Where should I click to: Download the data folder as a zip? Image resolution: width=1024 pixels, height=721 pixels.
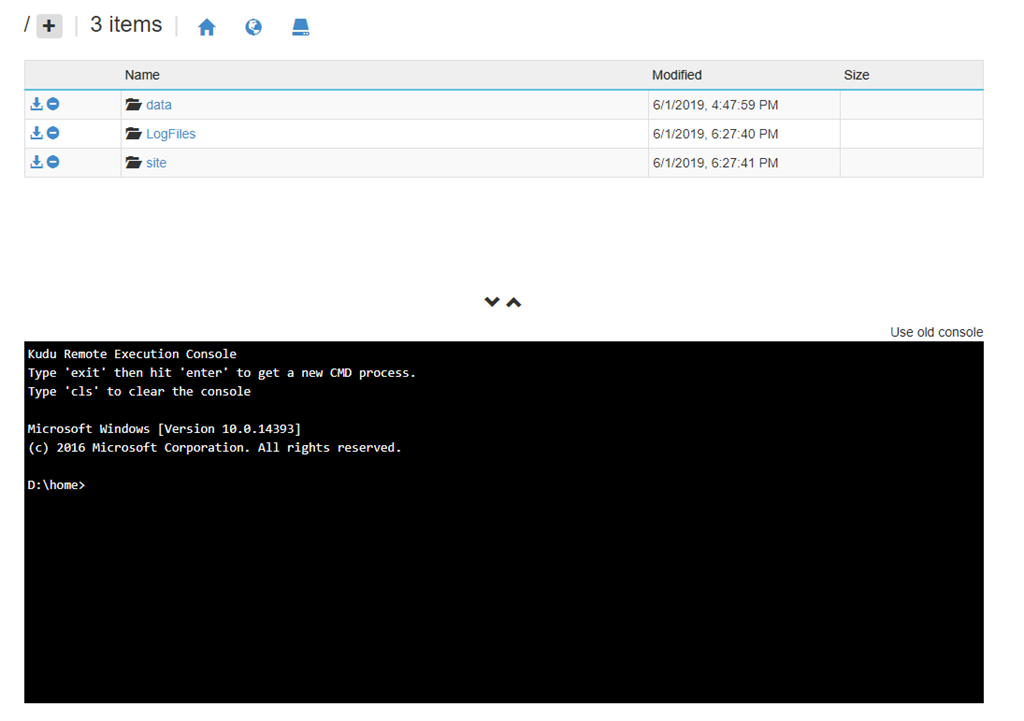click(36, 104)
